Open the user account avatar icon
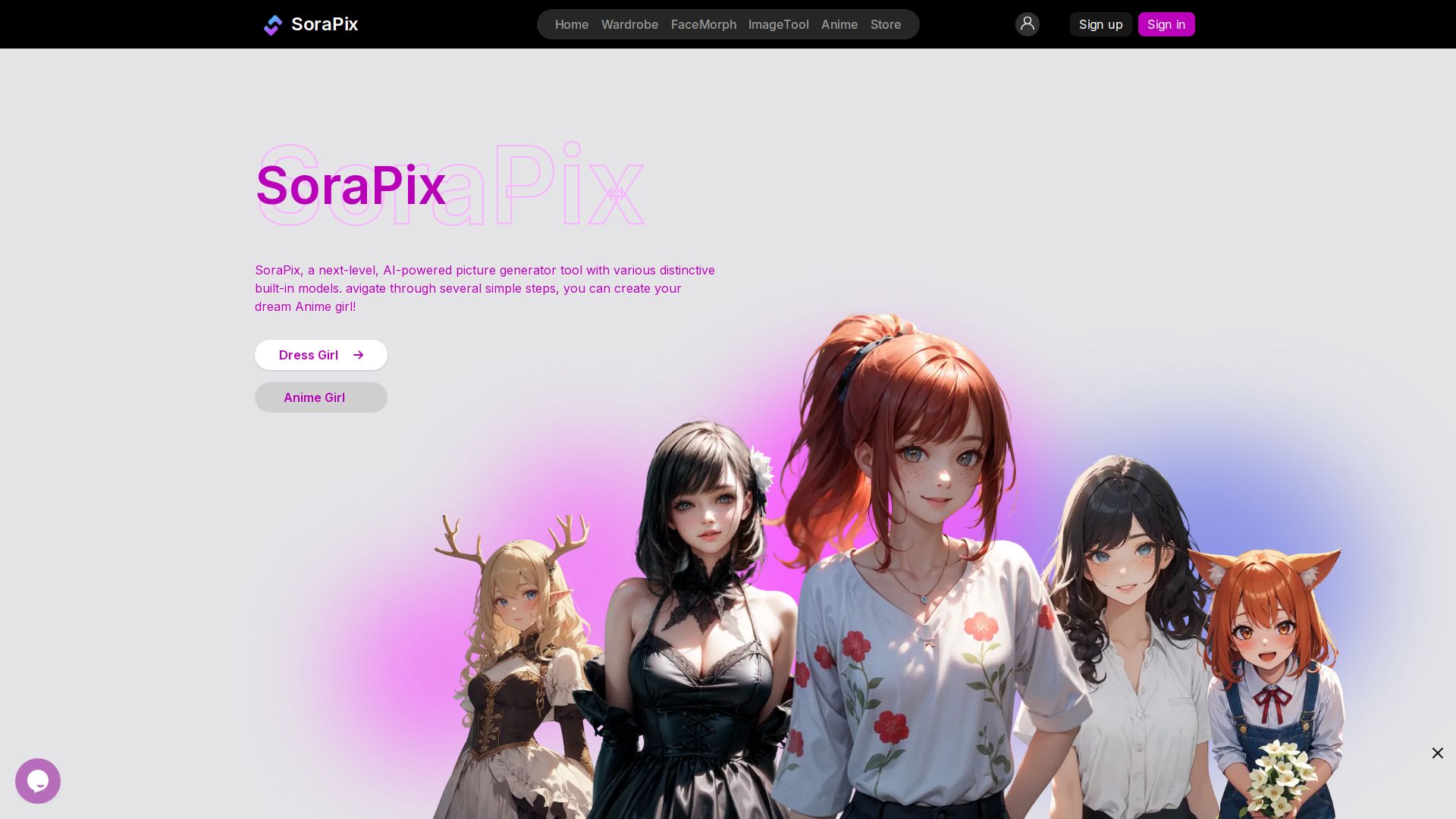Image resolution: width=1456 pixels, height=819 pixels. pos(1028,24)
